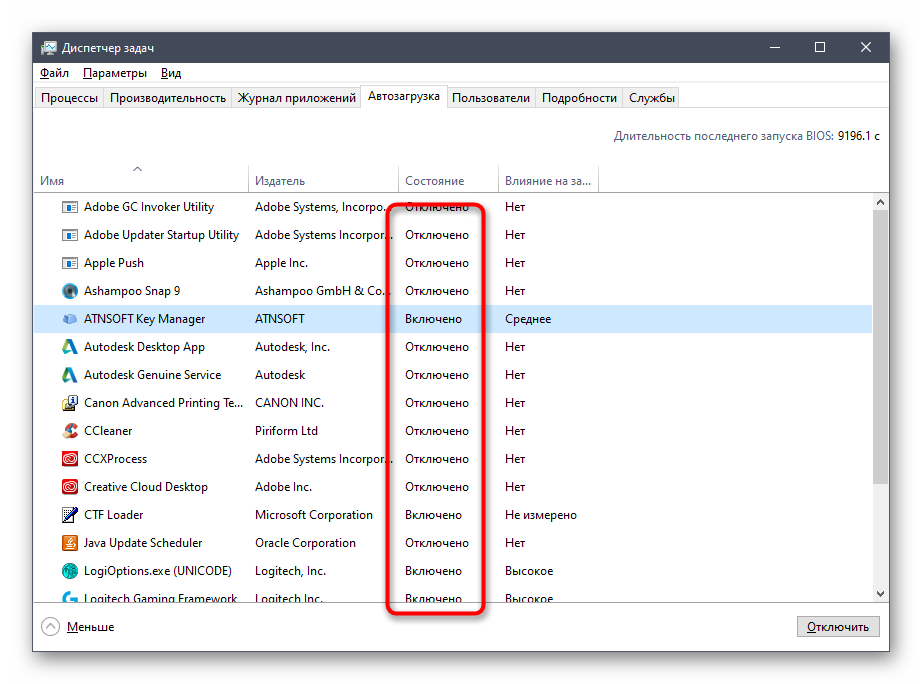This screenshot has height=684, width=922.
Task: Select the LogiOptions.exe icon
Action: pos(69,571)
